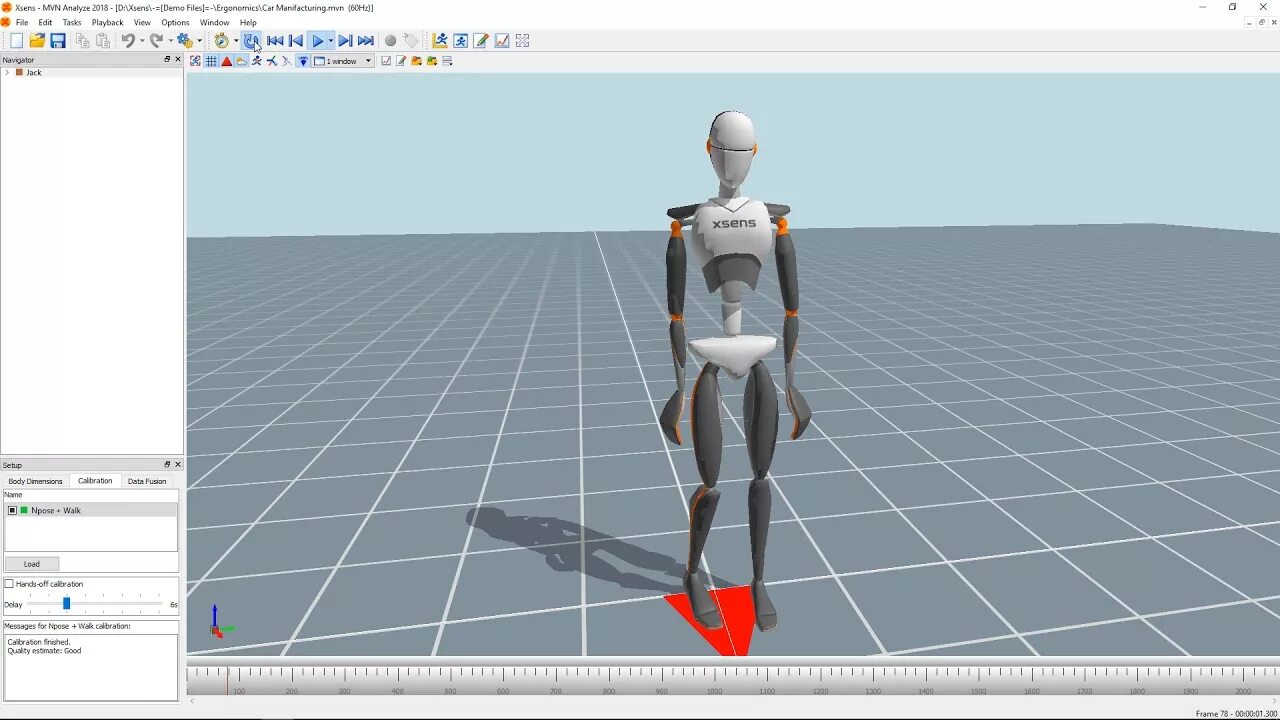Step back to the previous frame

click(296, 41)
